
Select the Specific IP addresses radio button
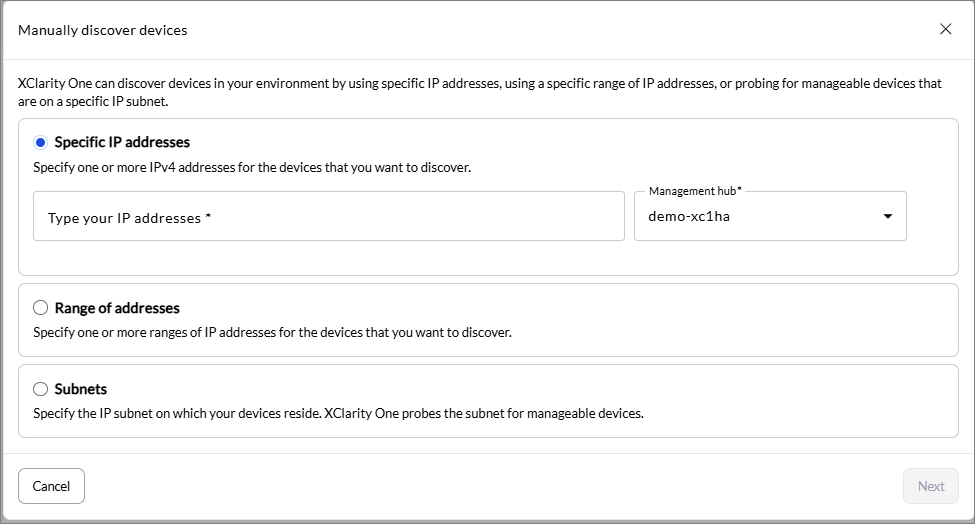[x=40, y=142]
